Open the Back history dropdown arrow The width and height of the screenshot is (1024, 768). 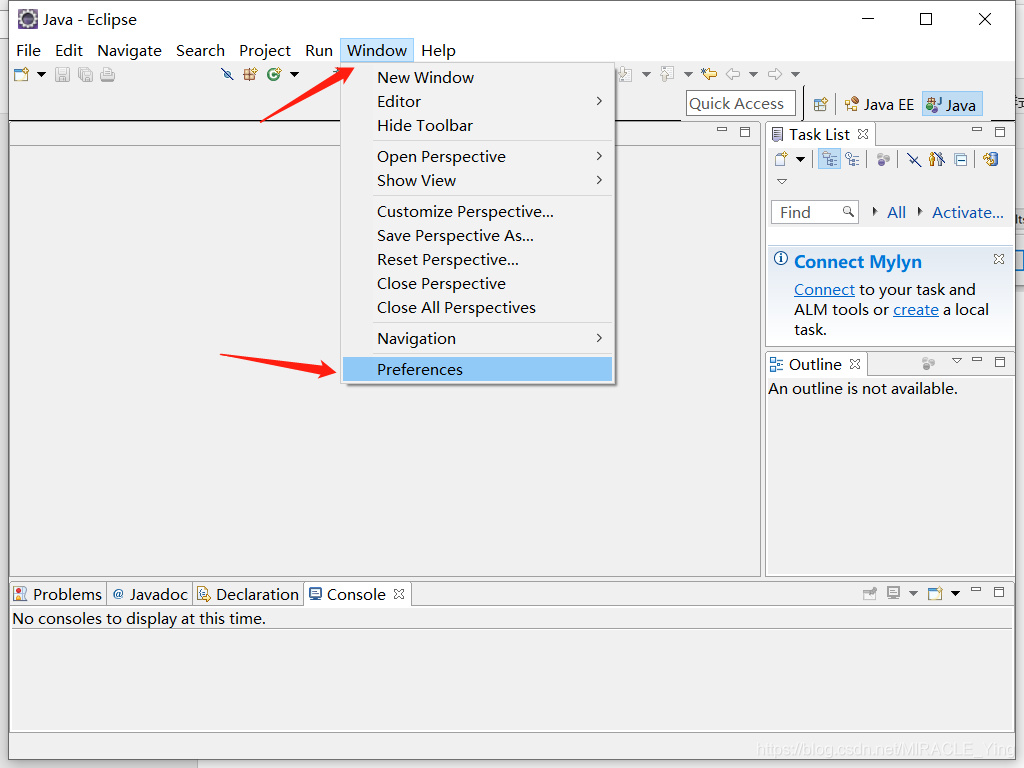(753, 74)
